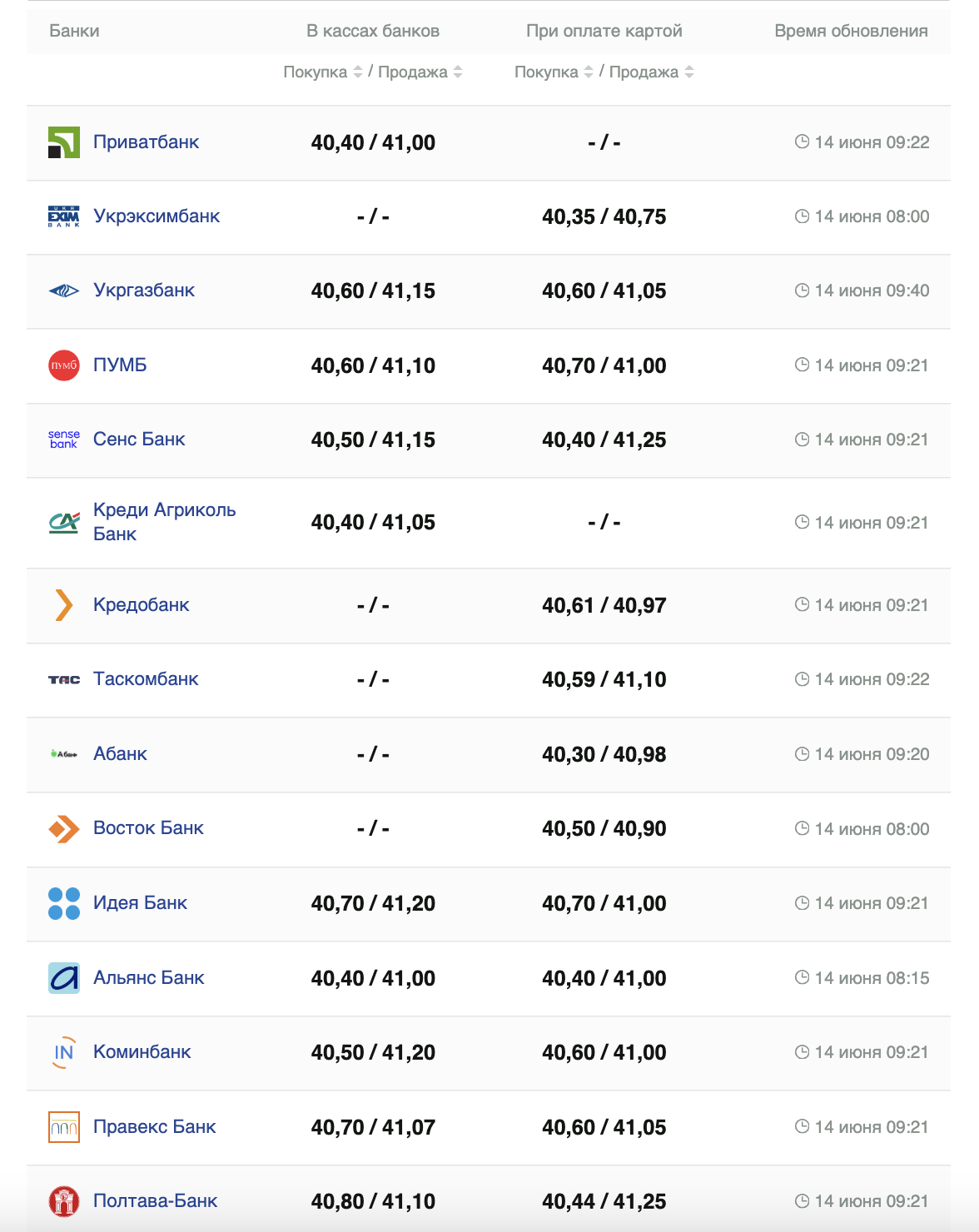The height and width of the screenshot is (1232, 979).
Task: Click the Полтава-Банк red emblem logo
Action: coord(64,1201)
